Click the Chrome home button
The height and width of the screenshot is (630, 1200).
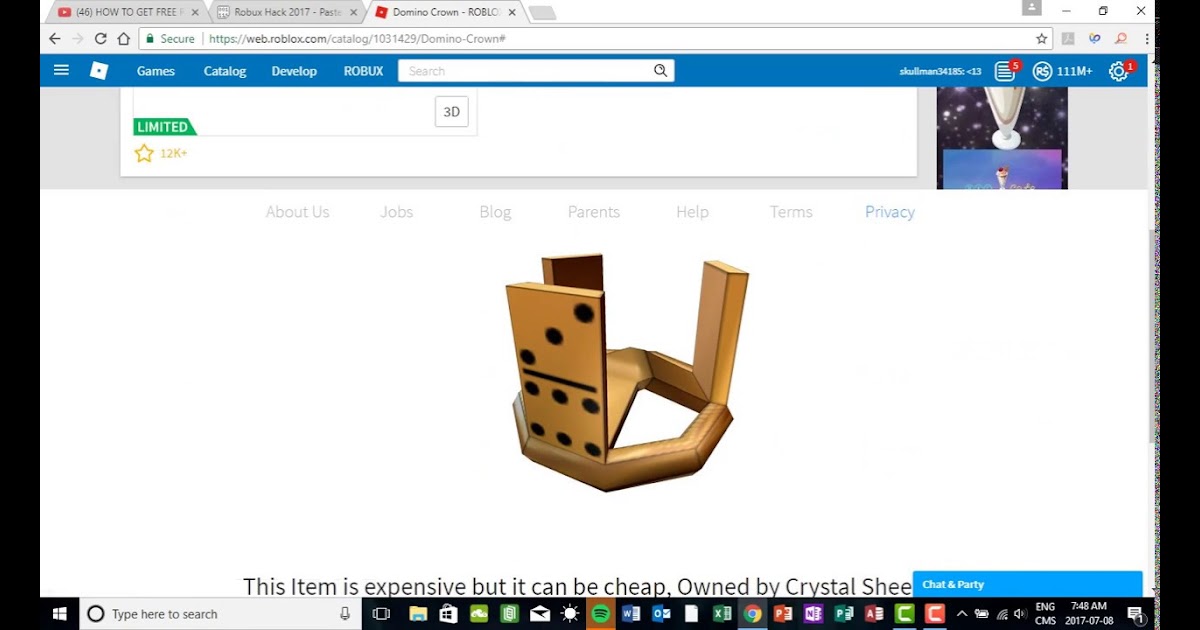coord(123,39)
